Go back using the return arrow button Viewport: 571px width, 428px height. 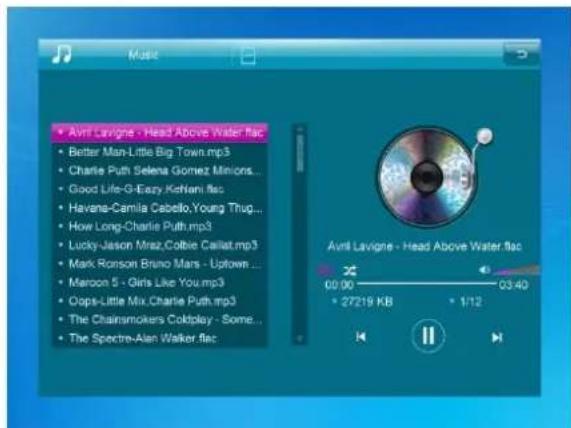pyautogui.click(x=521, y=54)
